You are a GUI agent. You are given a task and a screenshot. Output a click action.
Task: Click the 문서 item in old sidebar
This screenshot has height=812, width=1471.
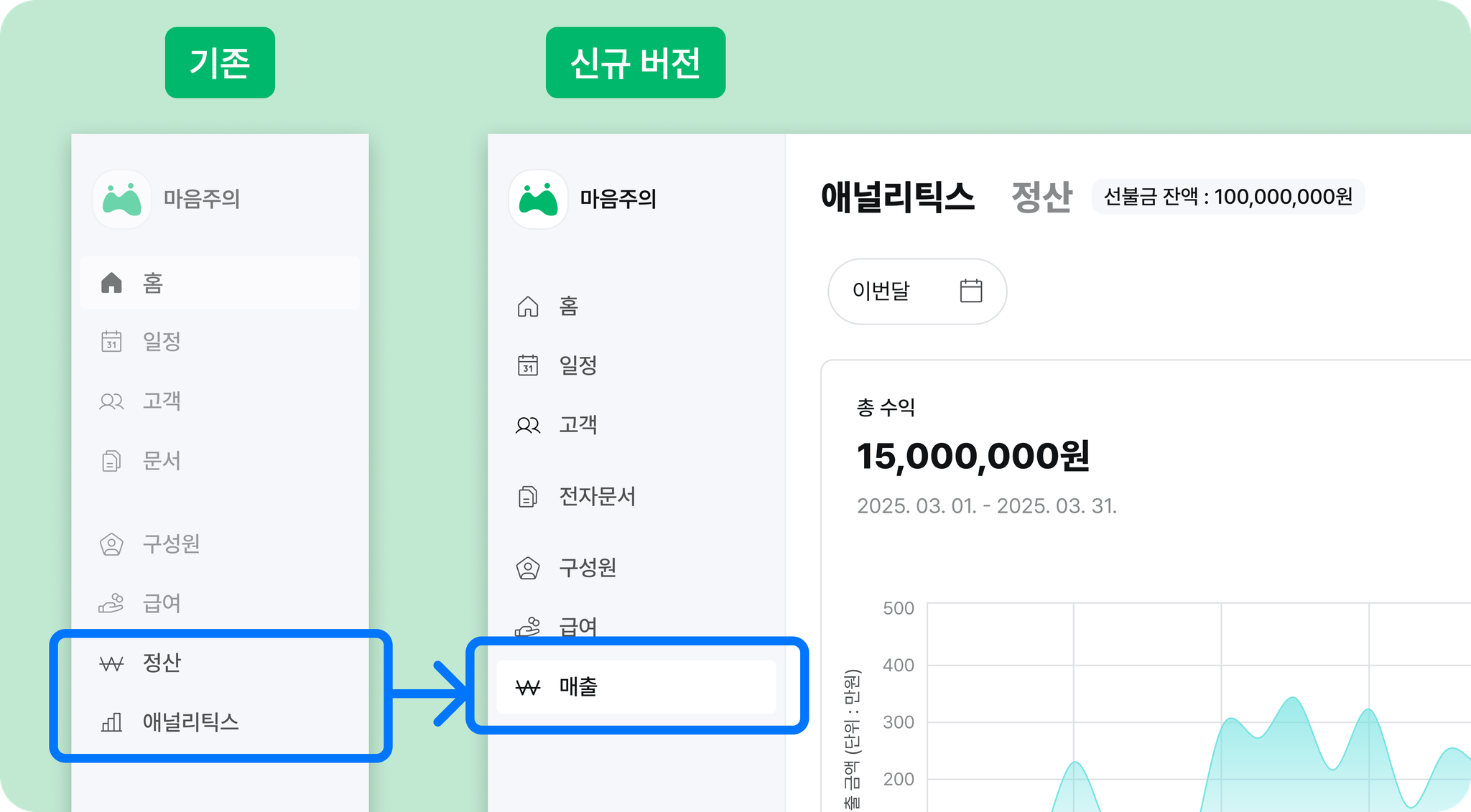[220, 460]
